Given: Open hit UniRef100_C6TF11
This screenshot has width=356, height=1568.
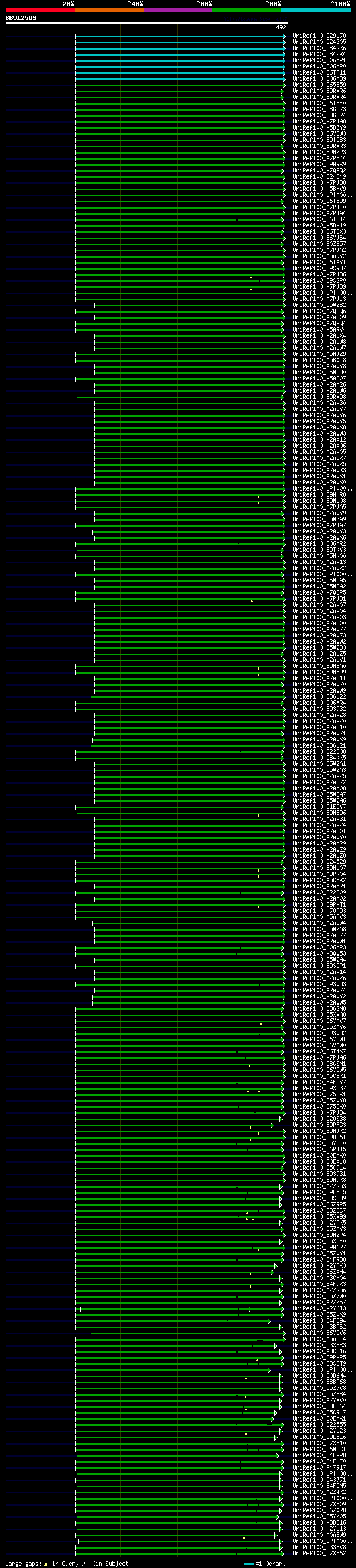Looking at the screenshot, I should tap(319, 72).
